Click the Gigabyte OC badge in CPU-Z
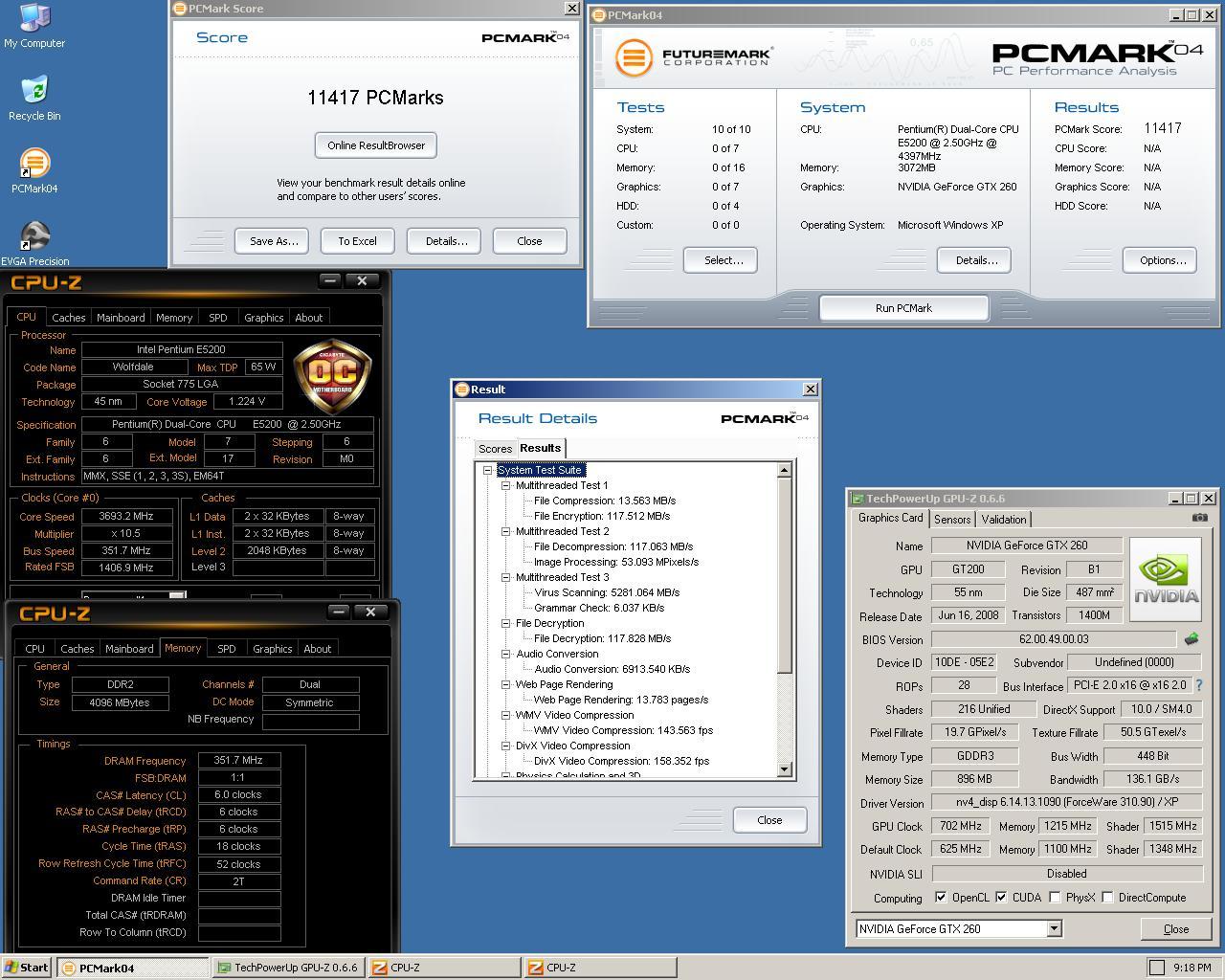This screenshot has width=1225, height=980. pyautogui.click(x=333, y=376)
